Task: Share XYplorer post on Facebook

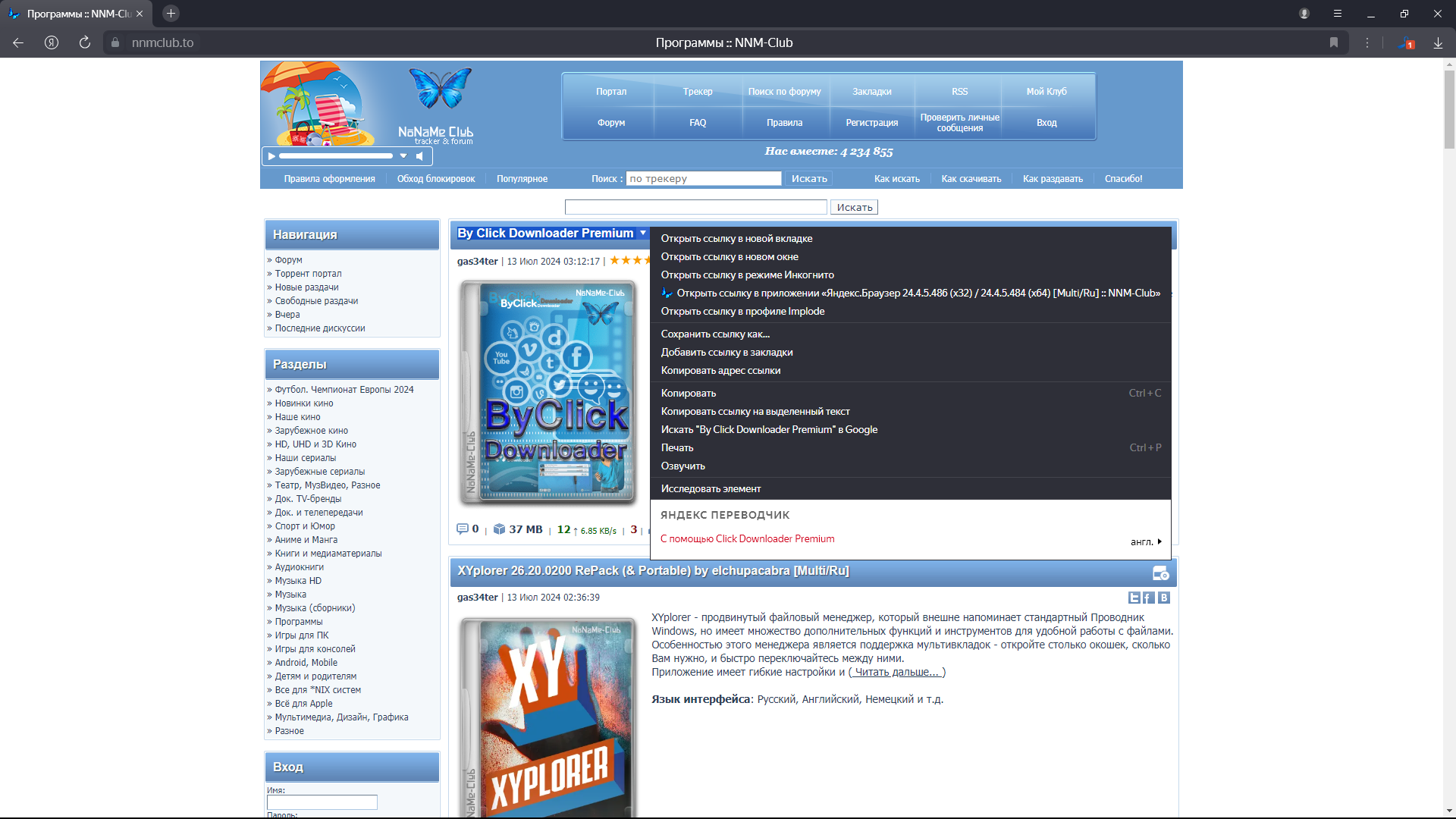Action: click(1149, 598)
